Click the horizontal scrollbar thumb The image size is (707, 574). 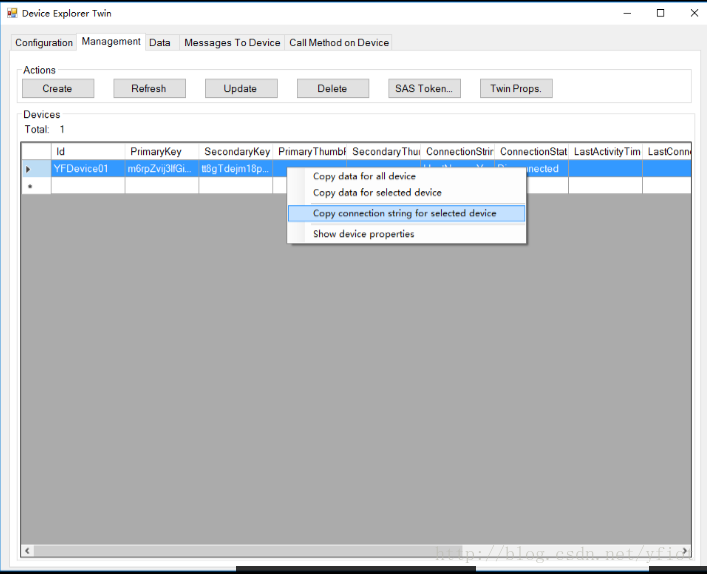click(248, 551)
